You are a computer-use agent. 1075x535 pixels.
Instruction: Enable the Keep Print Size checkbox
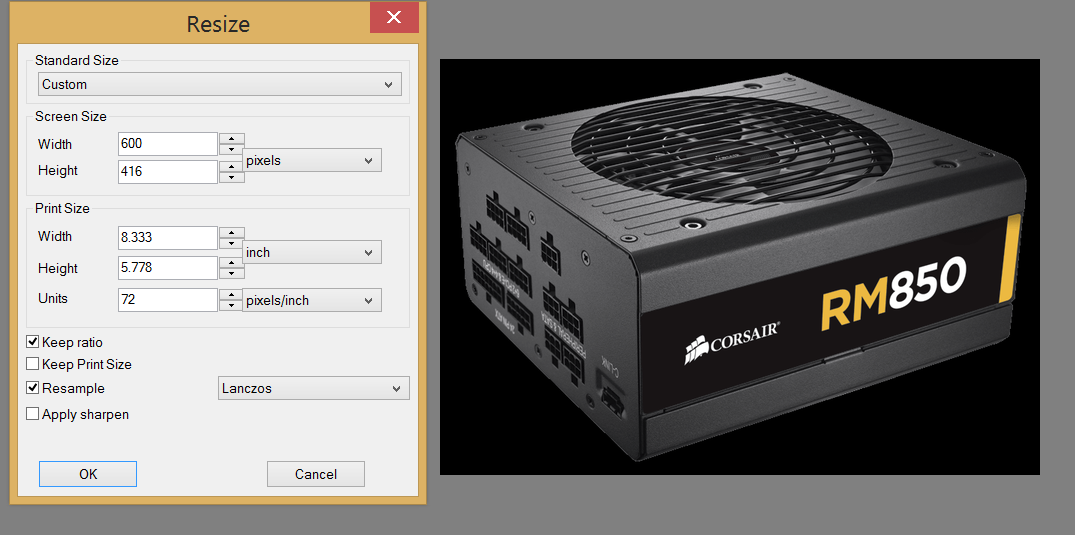point(32,364)
